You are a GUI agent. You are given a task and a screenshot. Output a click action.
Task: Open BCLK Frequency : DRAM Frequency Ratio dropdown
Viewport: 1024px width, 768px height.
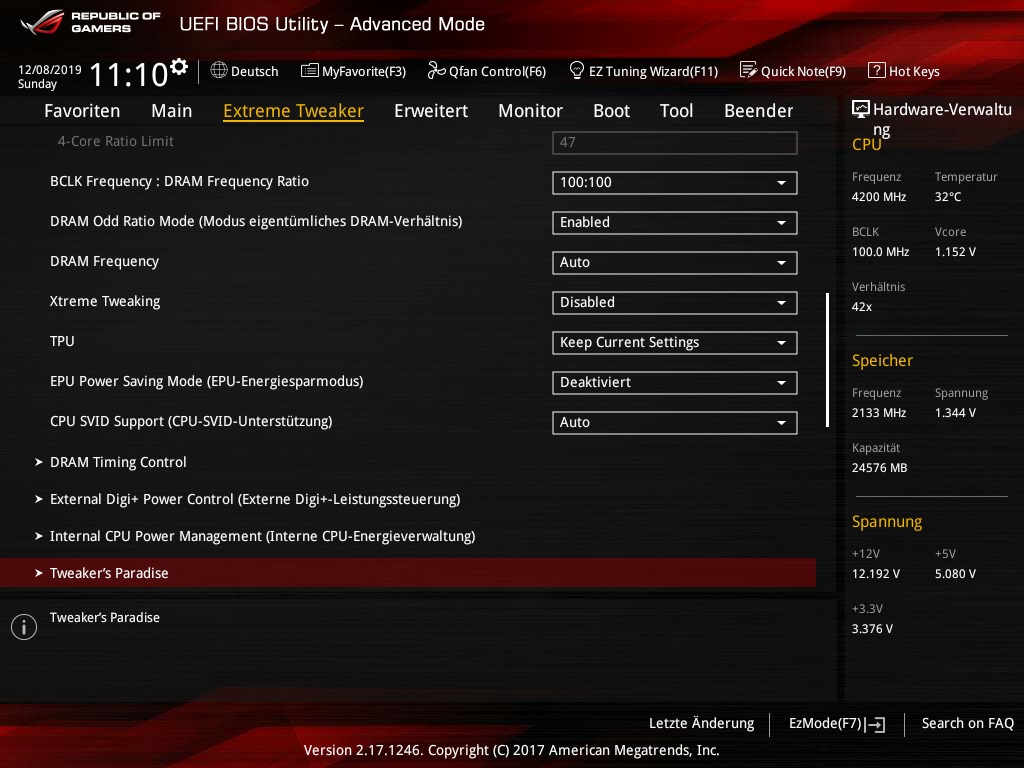675,183
